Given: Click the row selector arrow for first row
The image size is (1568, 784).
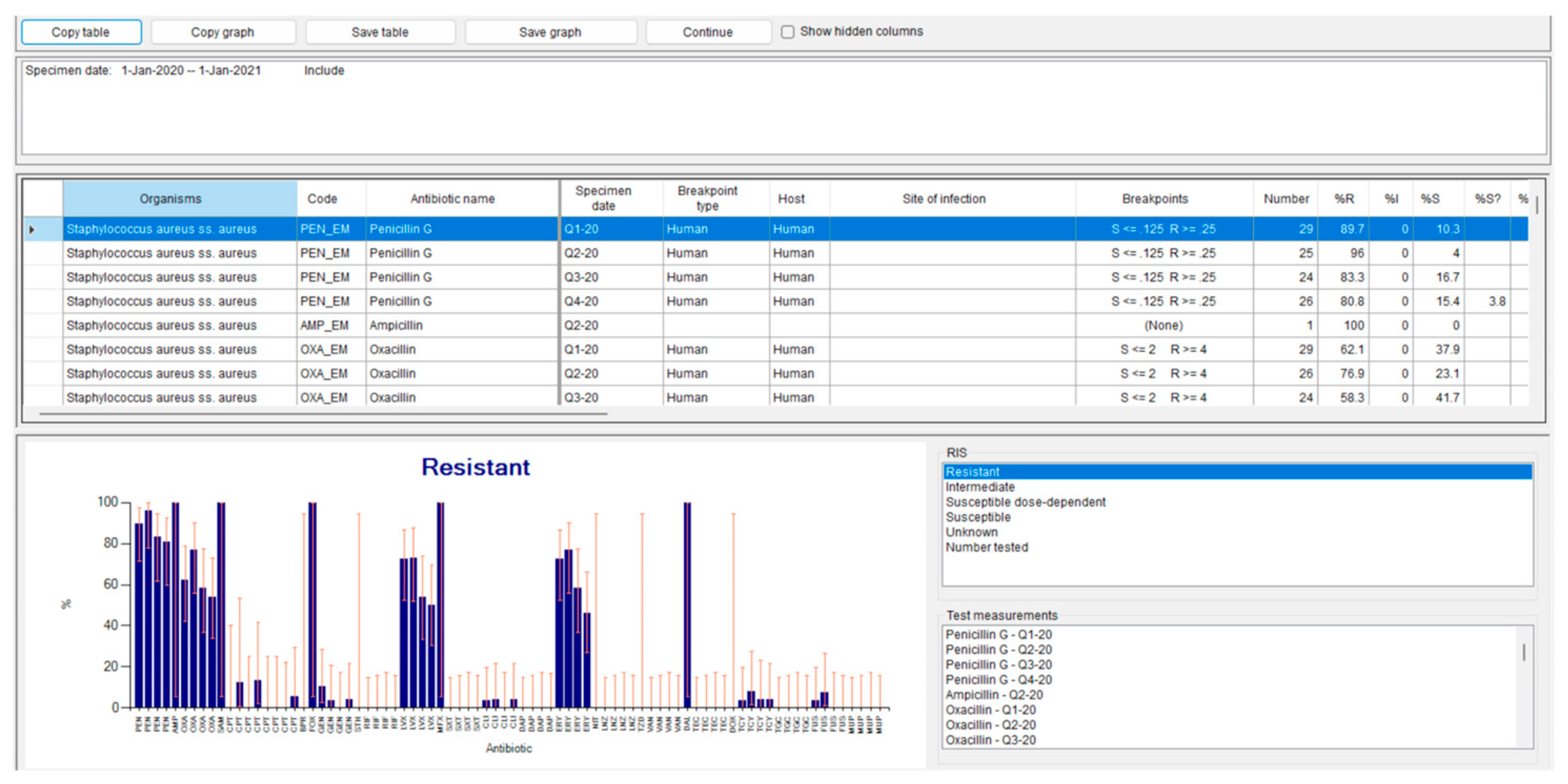Looking at the screenshot, I should click(x=32, y=229).
